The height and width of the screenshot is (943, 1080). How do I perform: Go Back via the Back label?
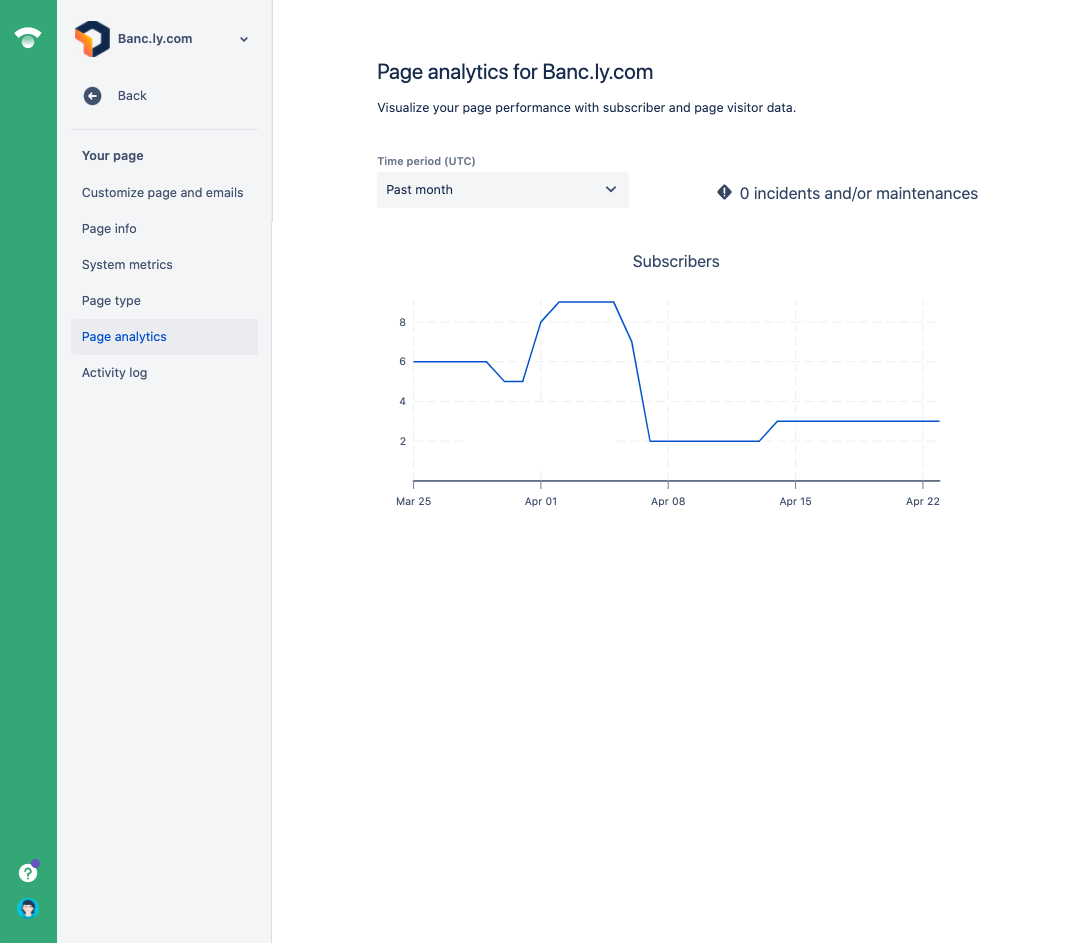pyautogui.click(x=132, y=96)
